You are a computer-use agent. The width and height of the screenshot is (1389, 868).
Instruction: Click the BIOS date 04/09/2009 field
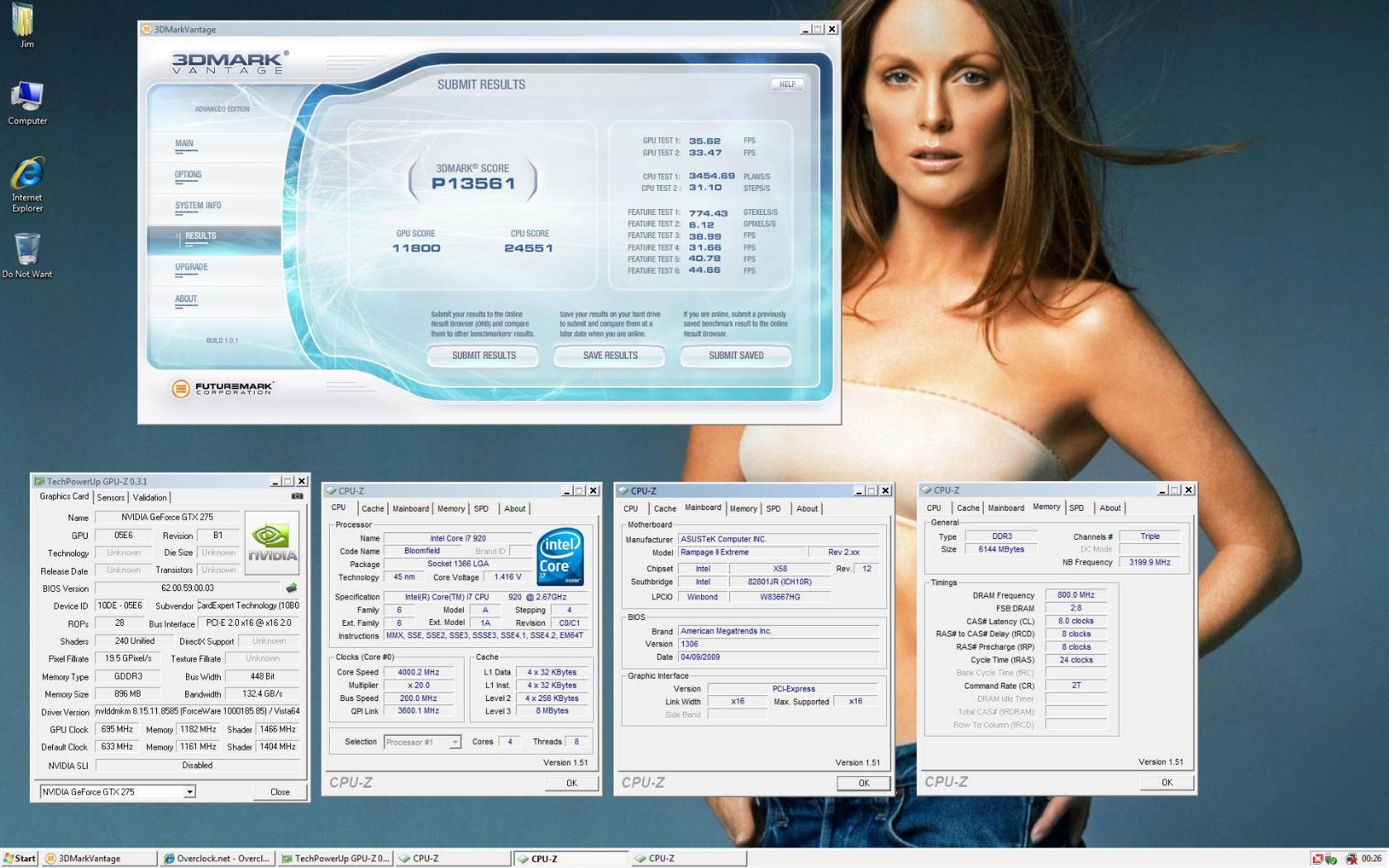(x=777, y=657)
